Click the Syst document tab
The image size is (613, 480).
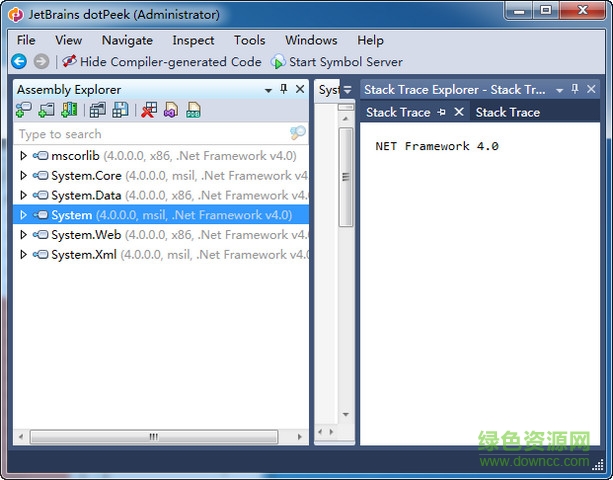329,90
